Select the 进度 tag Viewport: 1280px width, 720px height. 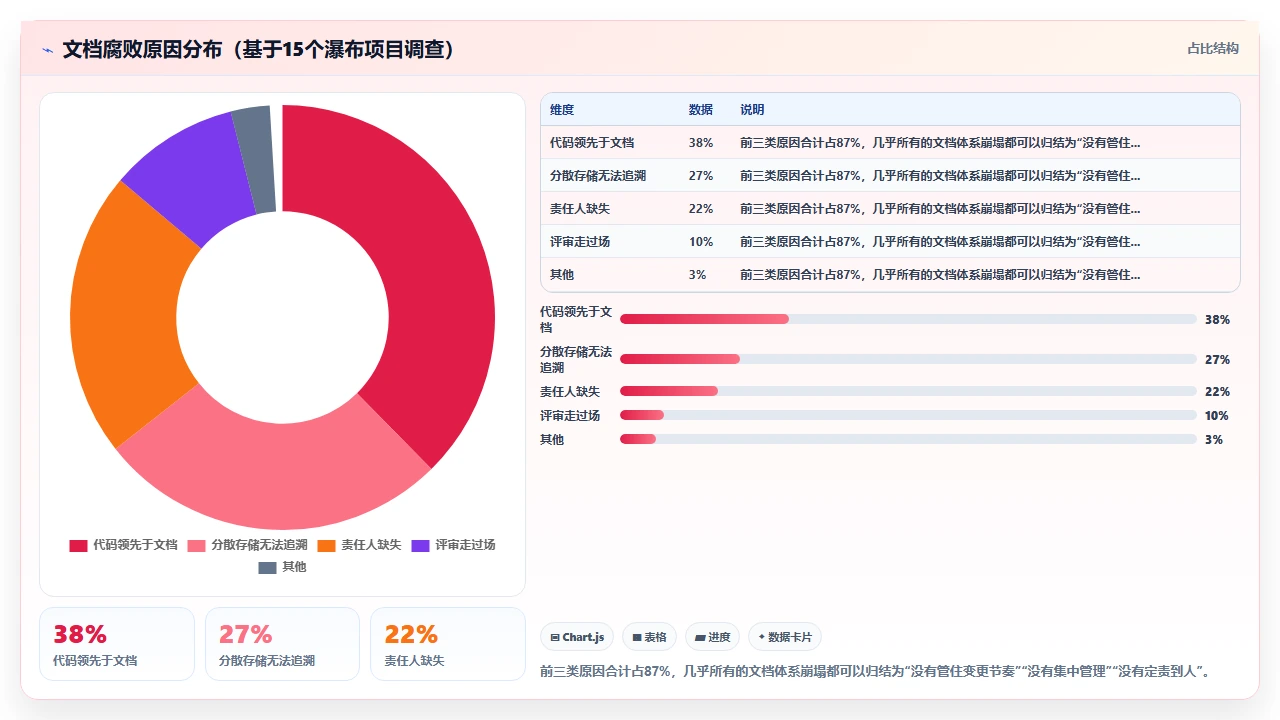tap(712, 637)
